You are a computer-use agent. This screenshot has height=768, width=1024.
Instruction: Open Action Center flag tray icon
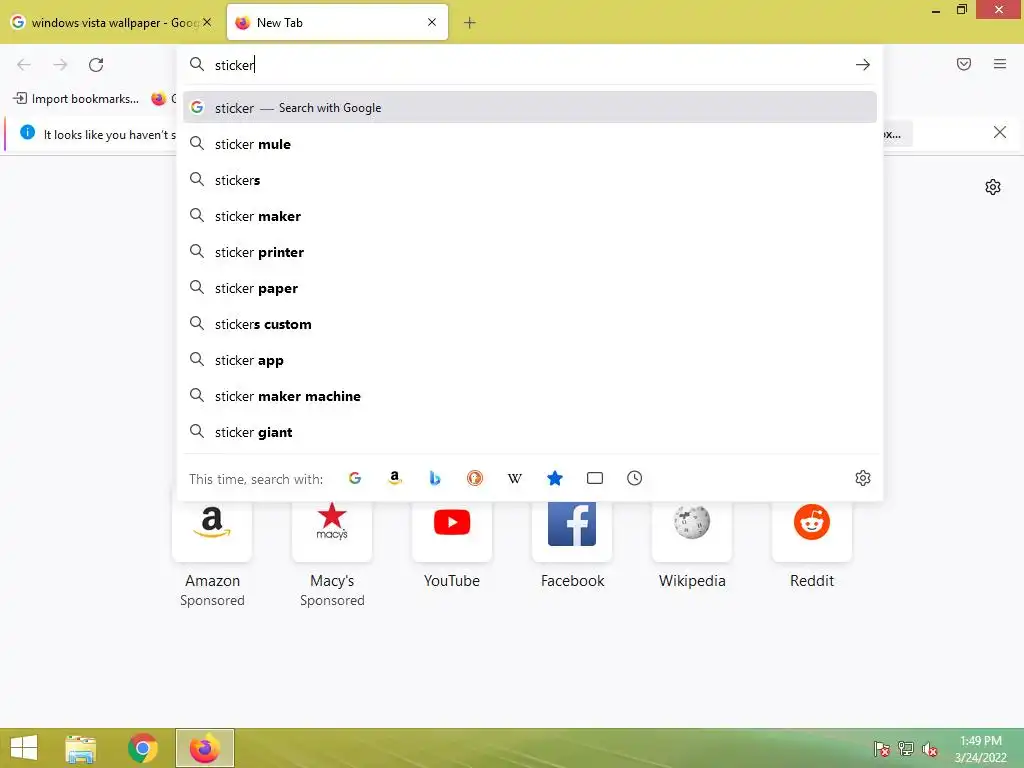coord(881,749)
